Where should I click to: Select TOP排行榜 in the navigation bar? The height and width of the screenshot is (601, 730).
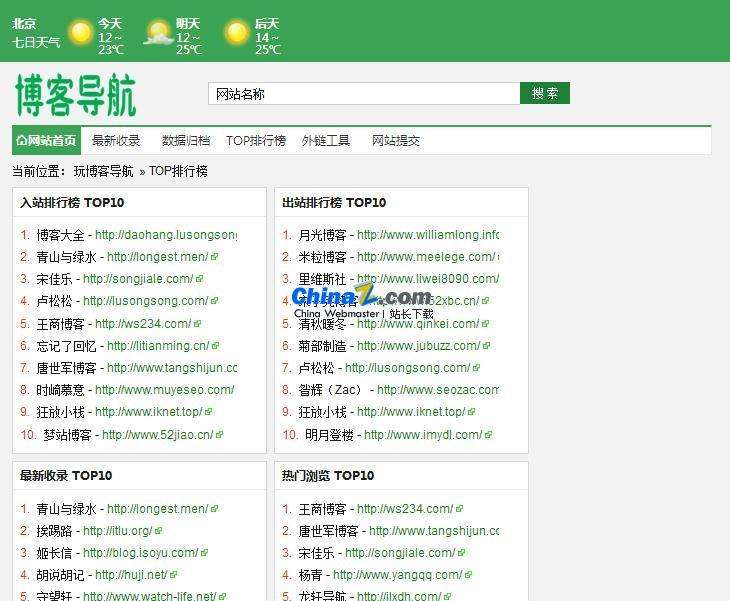256,141
